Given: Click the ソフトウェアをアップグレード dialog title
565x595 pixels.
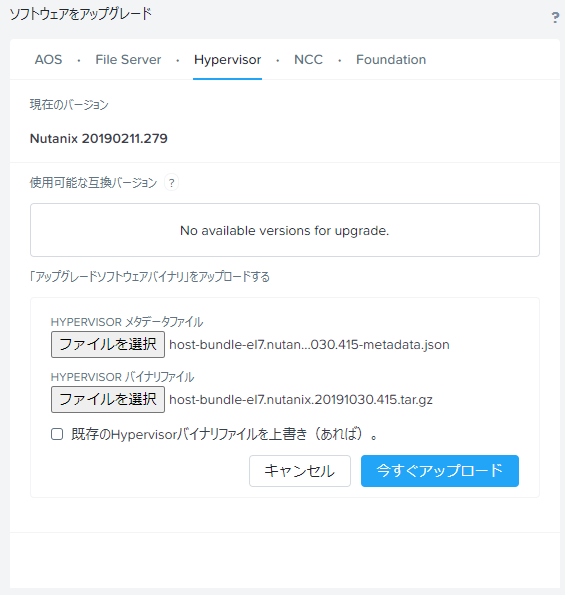Looking at the screenshot, I should coord(80,14).
